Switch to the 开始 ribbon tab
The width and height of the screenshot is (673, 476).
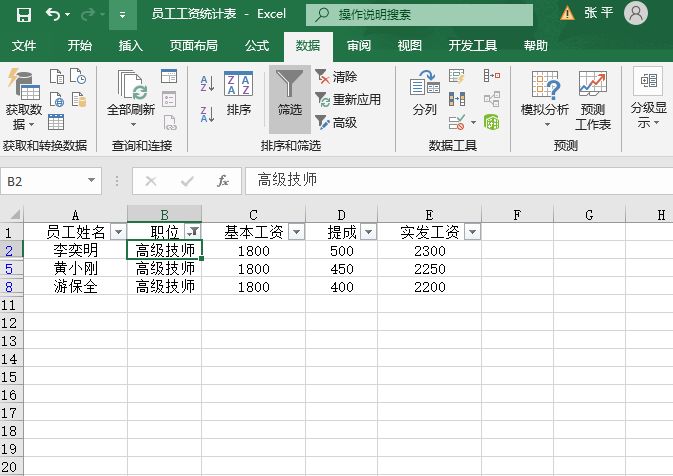pyautogui.click(x=79, y=45)
